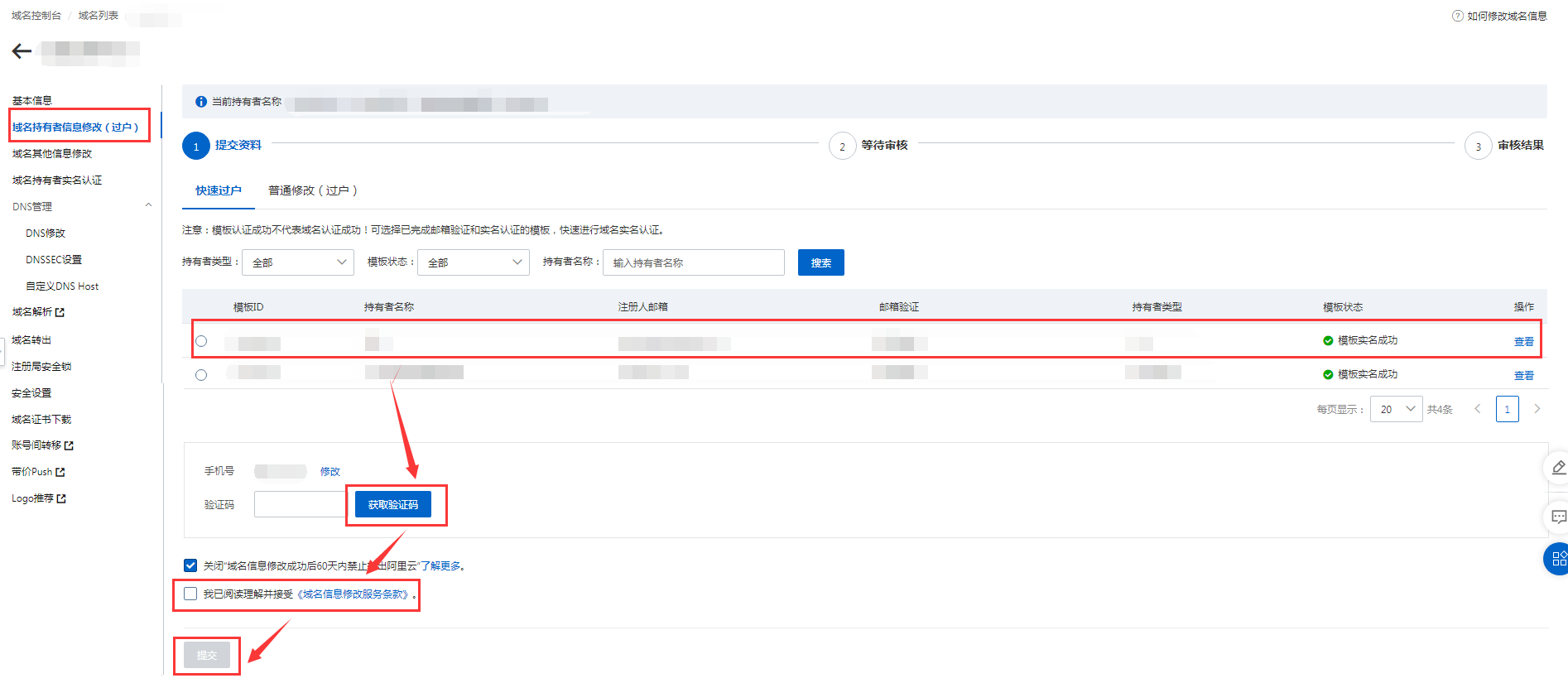Open the page size 20 dropdown
Screen dimensions: 1568x683
coord(1397,409)
